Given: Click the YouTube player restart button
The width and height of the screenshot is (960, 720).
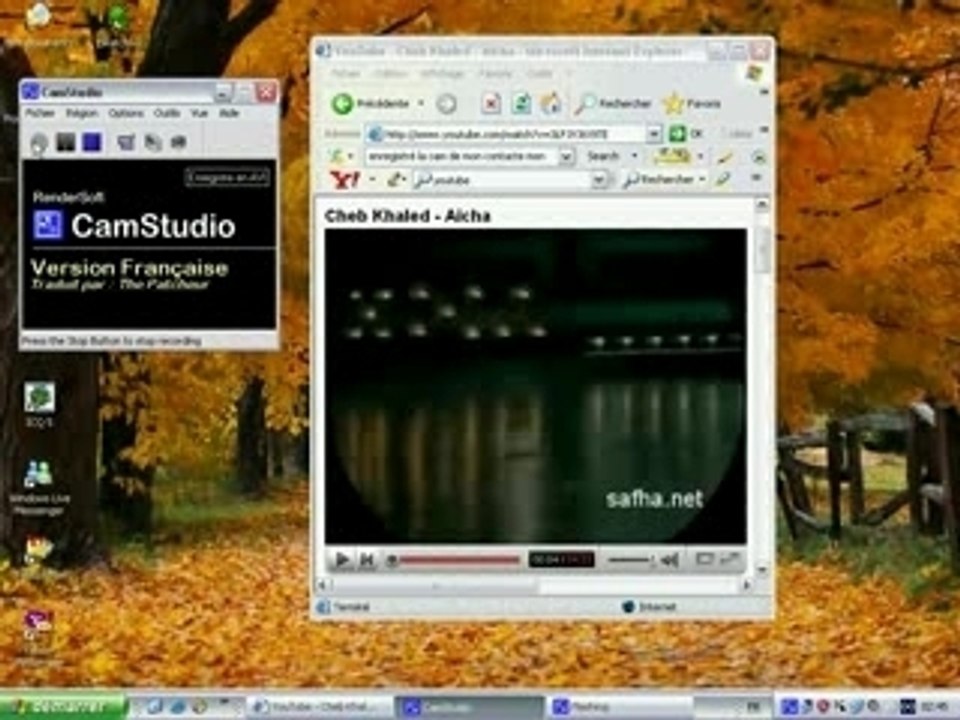Looking at the screenshot, I should click(x=366, y=560).
